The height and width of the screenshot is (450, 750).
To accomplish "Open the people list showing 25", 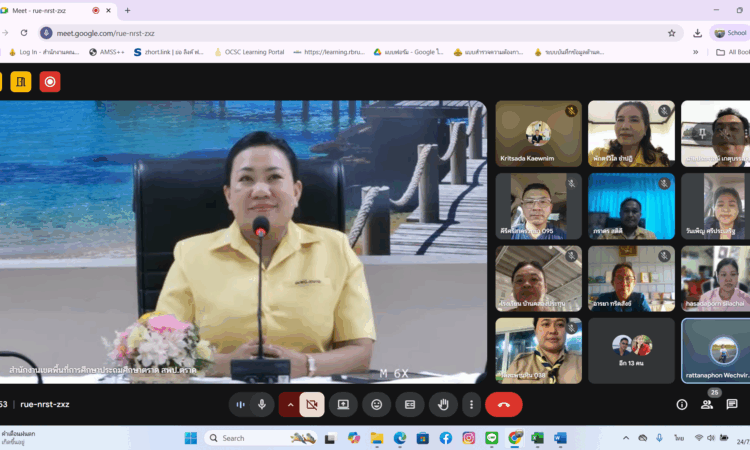I will click(x=706, y=405).
